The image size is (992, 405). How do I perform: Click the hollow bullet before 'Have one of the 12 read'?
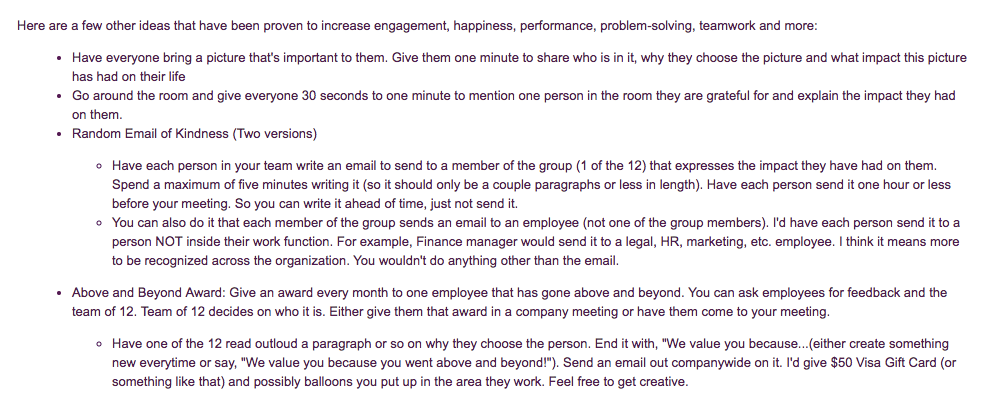point(99,344)
